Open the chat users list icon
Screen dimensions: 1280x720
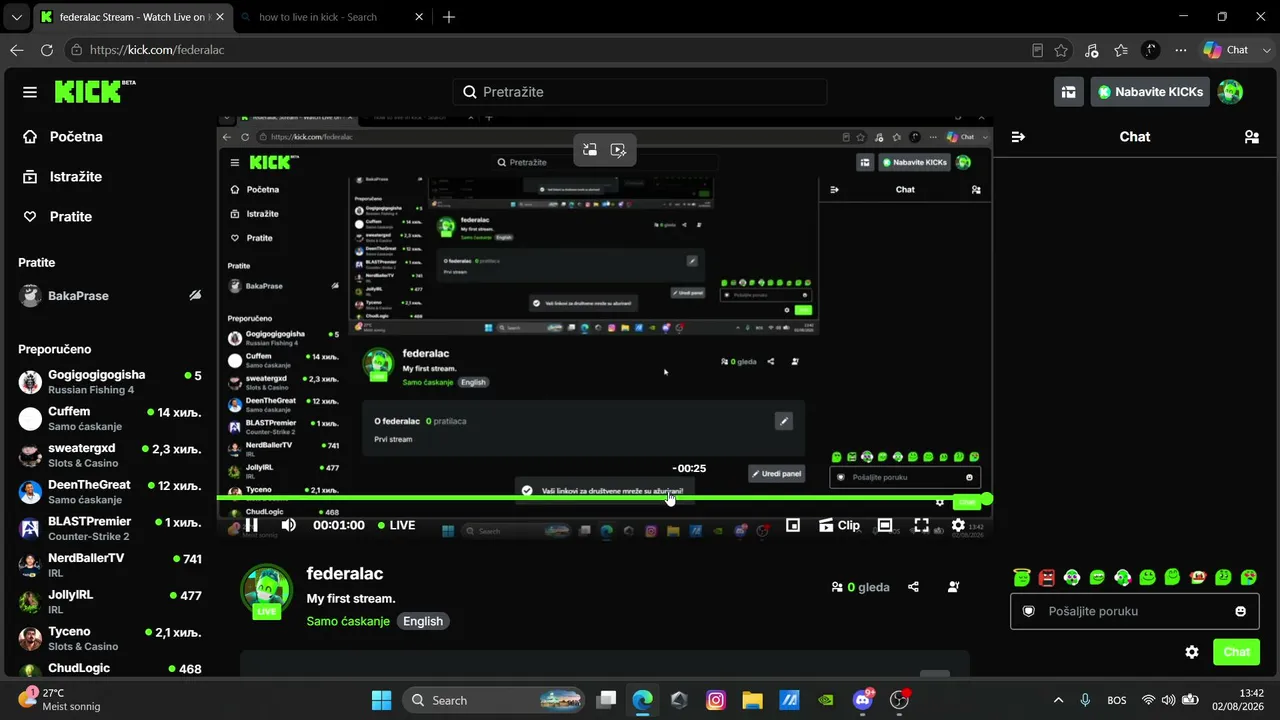pyautogui.click(x=1251, y=137)
